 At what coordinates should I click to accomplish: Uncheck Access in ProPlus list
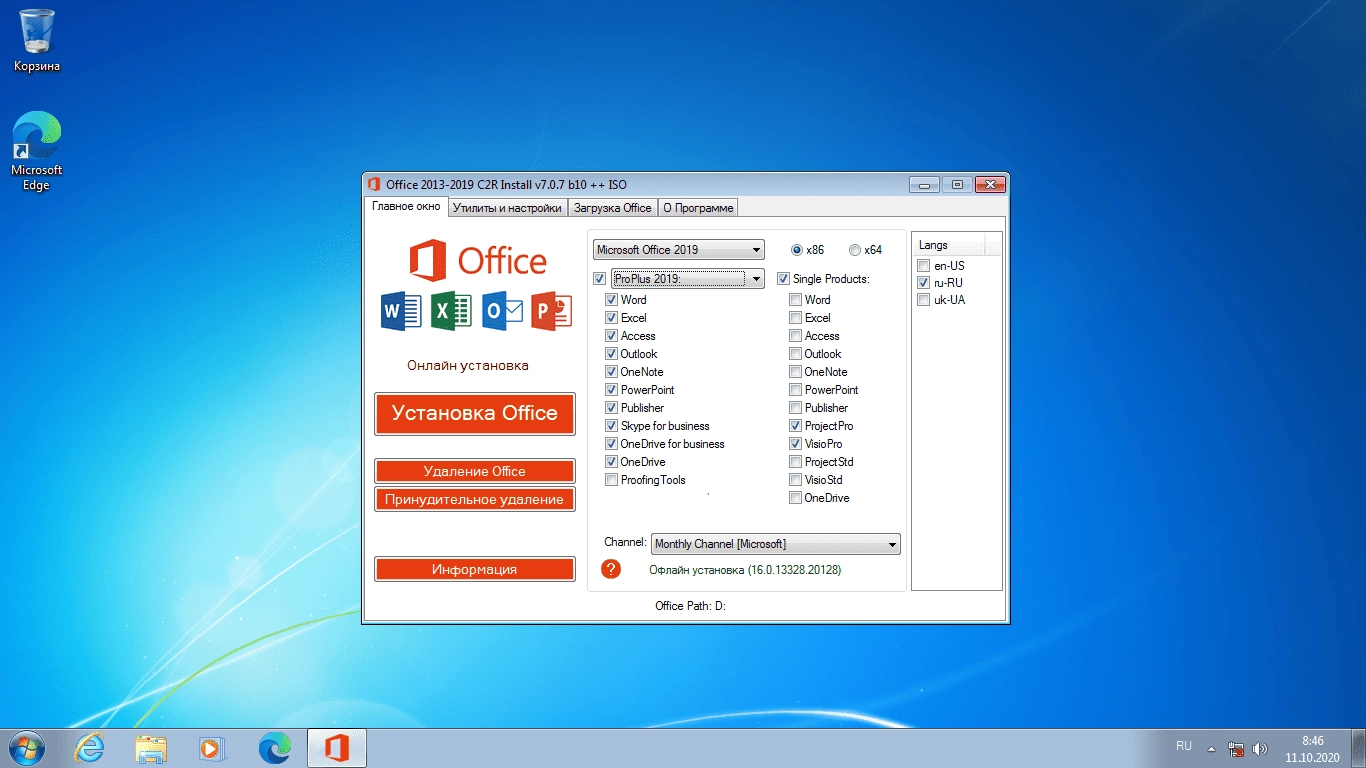(x=611, y=336)
